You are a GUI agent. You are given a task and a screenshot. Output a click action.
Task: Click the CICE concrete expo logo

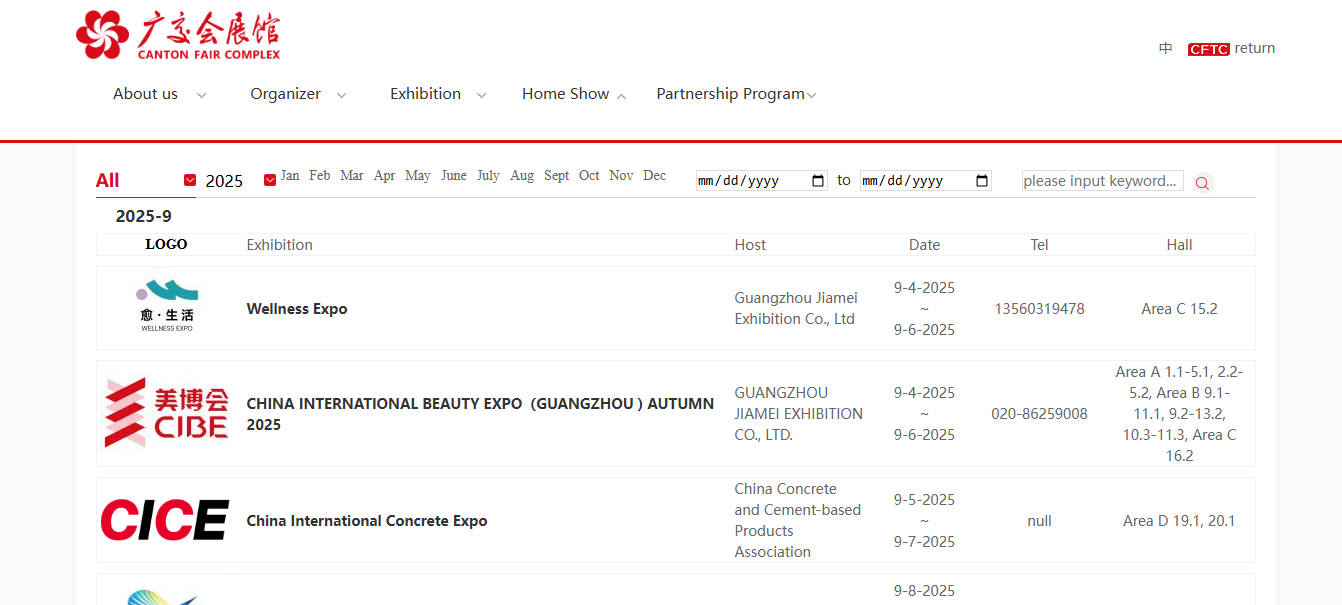(165, 519)
